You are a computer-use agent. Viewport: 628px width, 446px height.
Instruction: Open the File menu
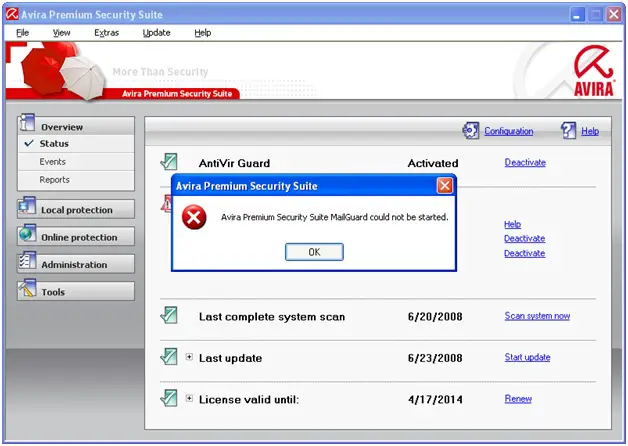click(22, 33)
